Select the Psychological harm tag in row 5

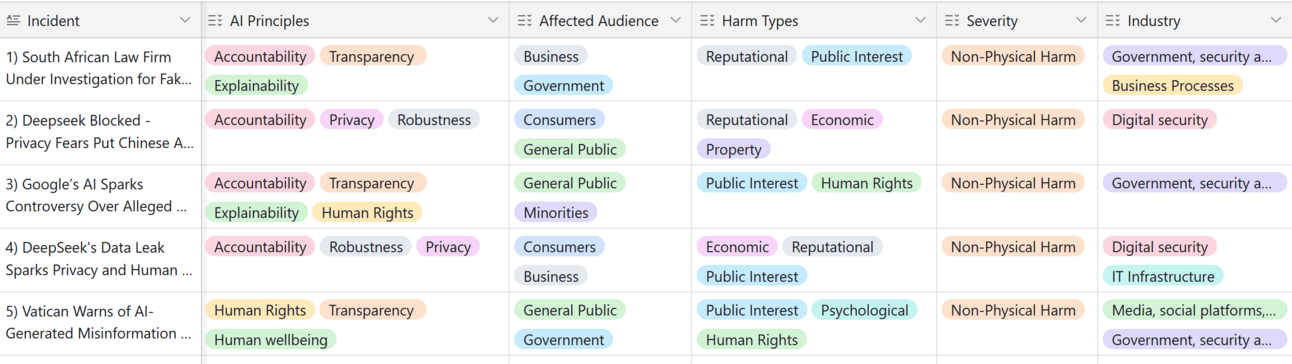coord(865,311)
